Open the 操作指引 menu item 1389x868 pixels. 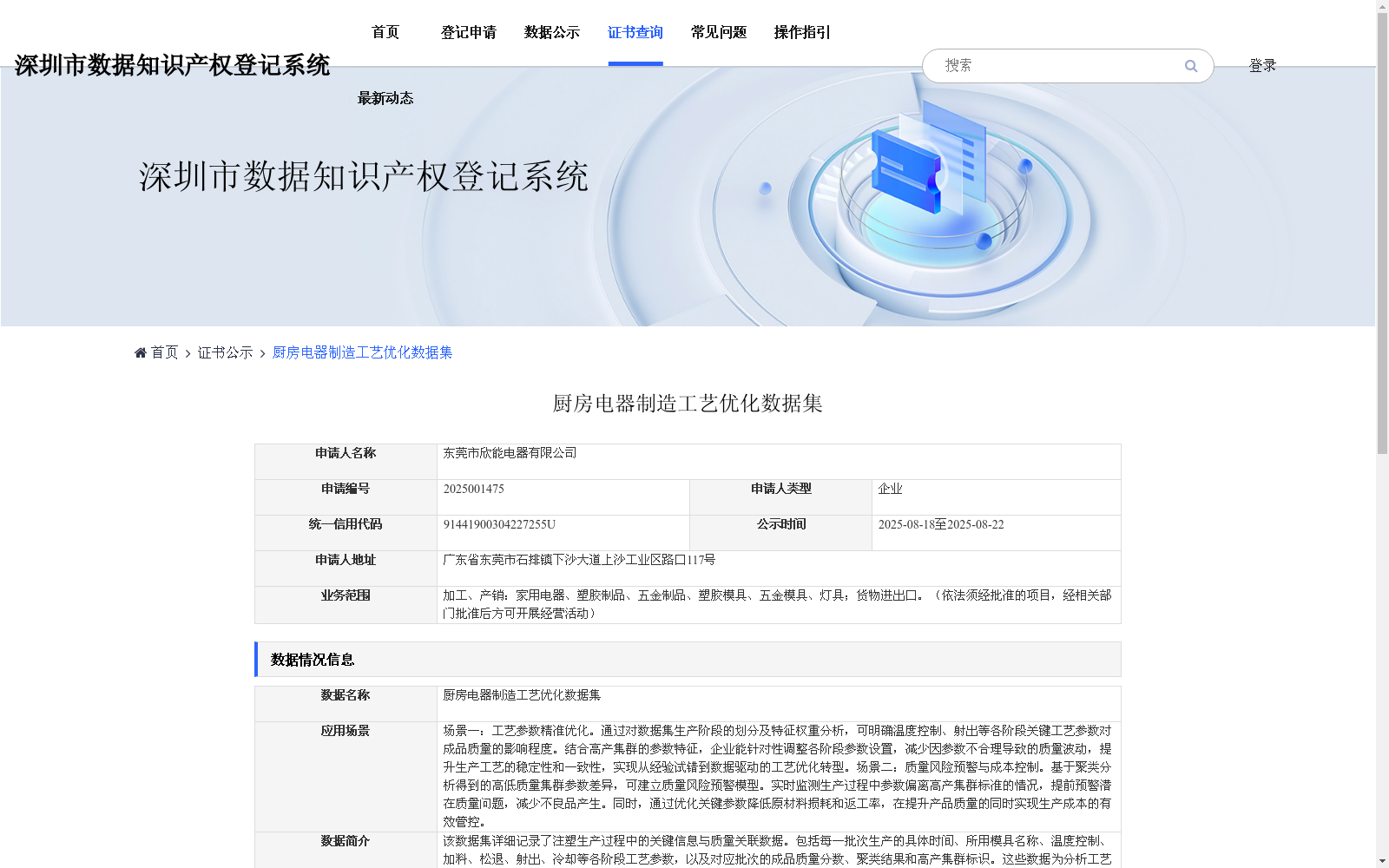pyautogui.click(x=802, y=32)
